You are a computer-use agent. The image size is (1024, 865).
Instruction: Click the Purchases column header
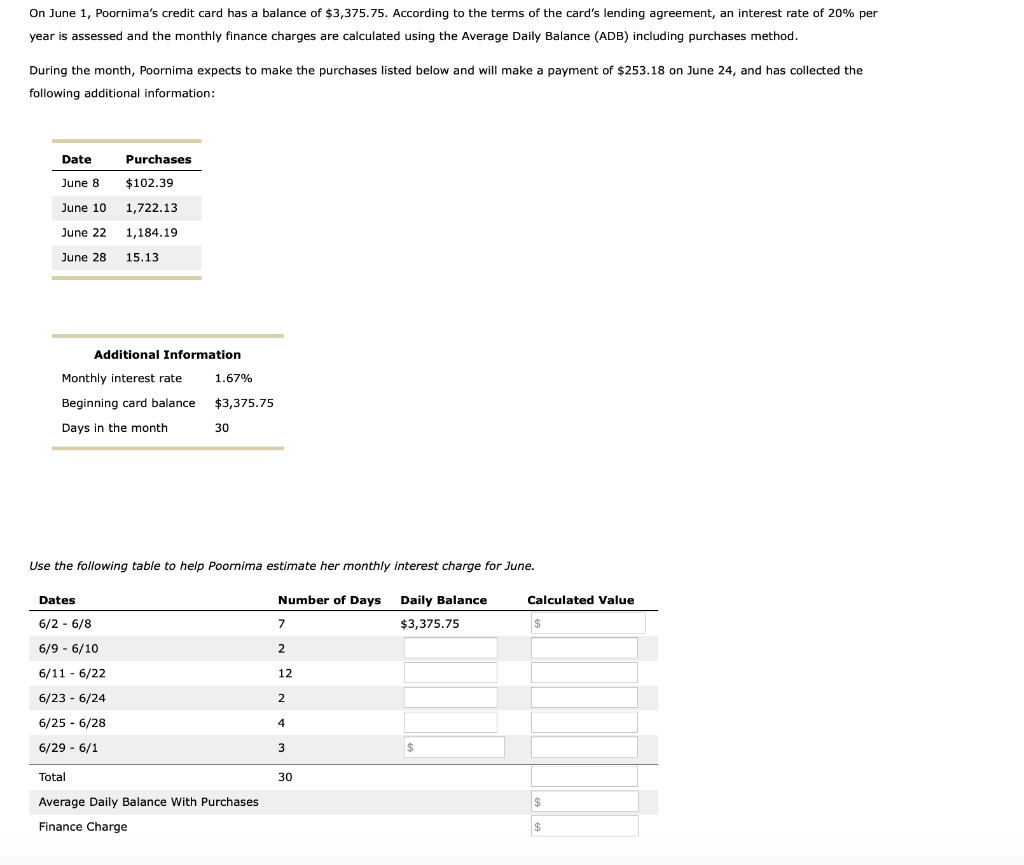[159, 159]
